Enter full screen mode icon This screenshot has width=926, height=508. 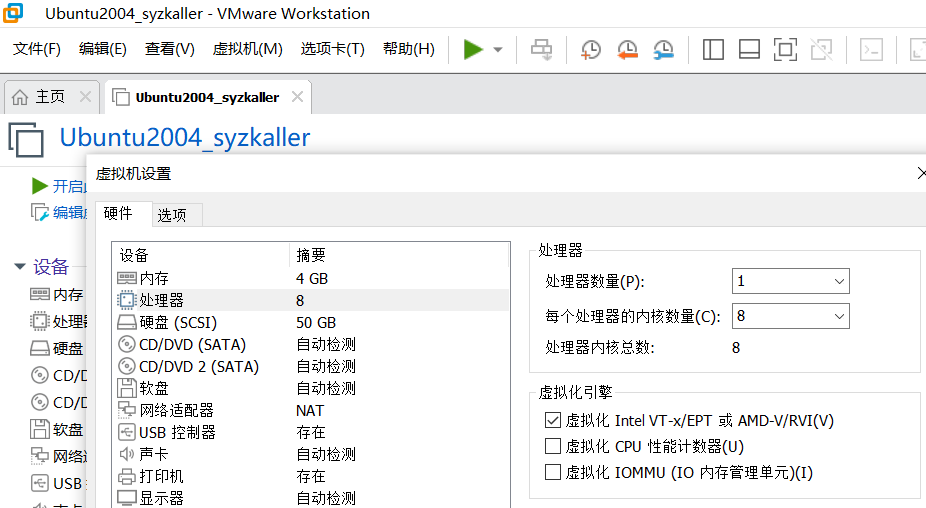coord(785,49)
